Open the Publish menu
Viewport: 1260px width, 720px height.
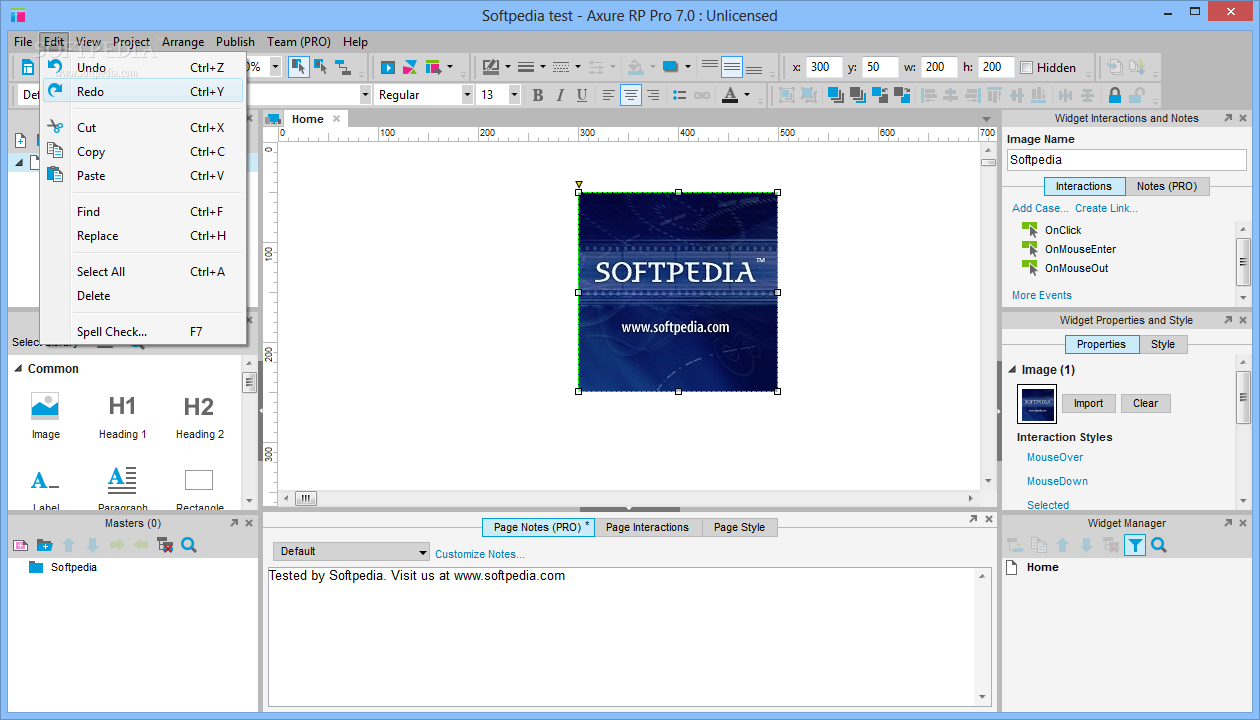[235, 42]
